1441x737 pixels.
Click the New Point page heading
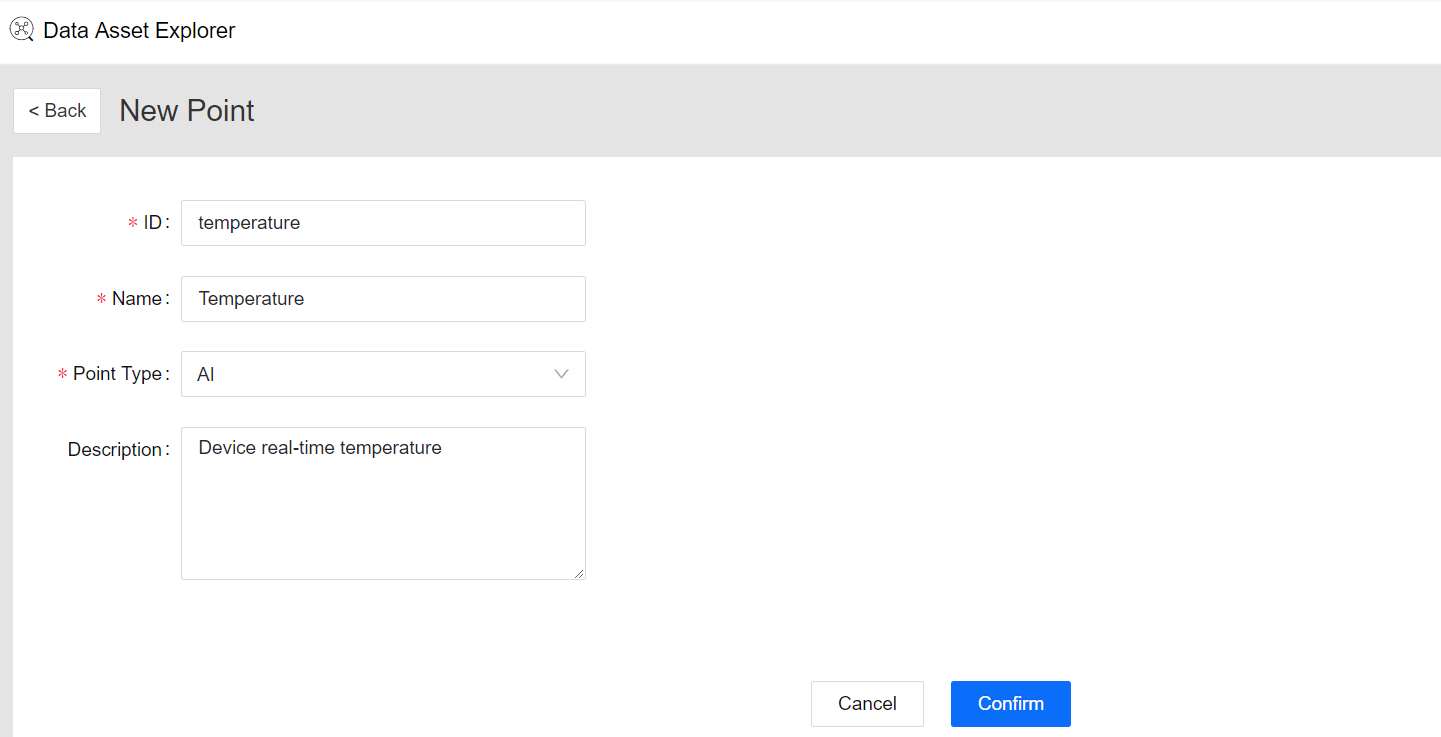tap(187, 111)
